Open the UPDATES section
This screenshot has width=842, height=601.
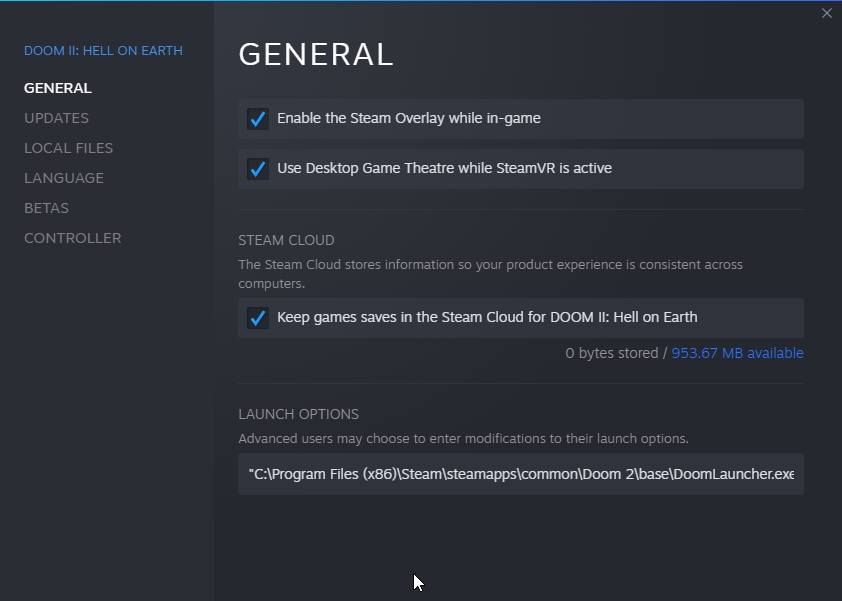pyautogui.click(x=56, y=118)
